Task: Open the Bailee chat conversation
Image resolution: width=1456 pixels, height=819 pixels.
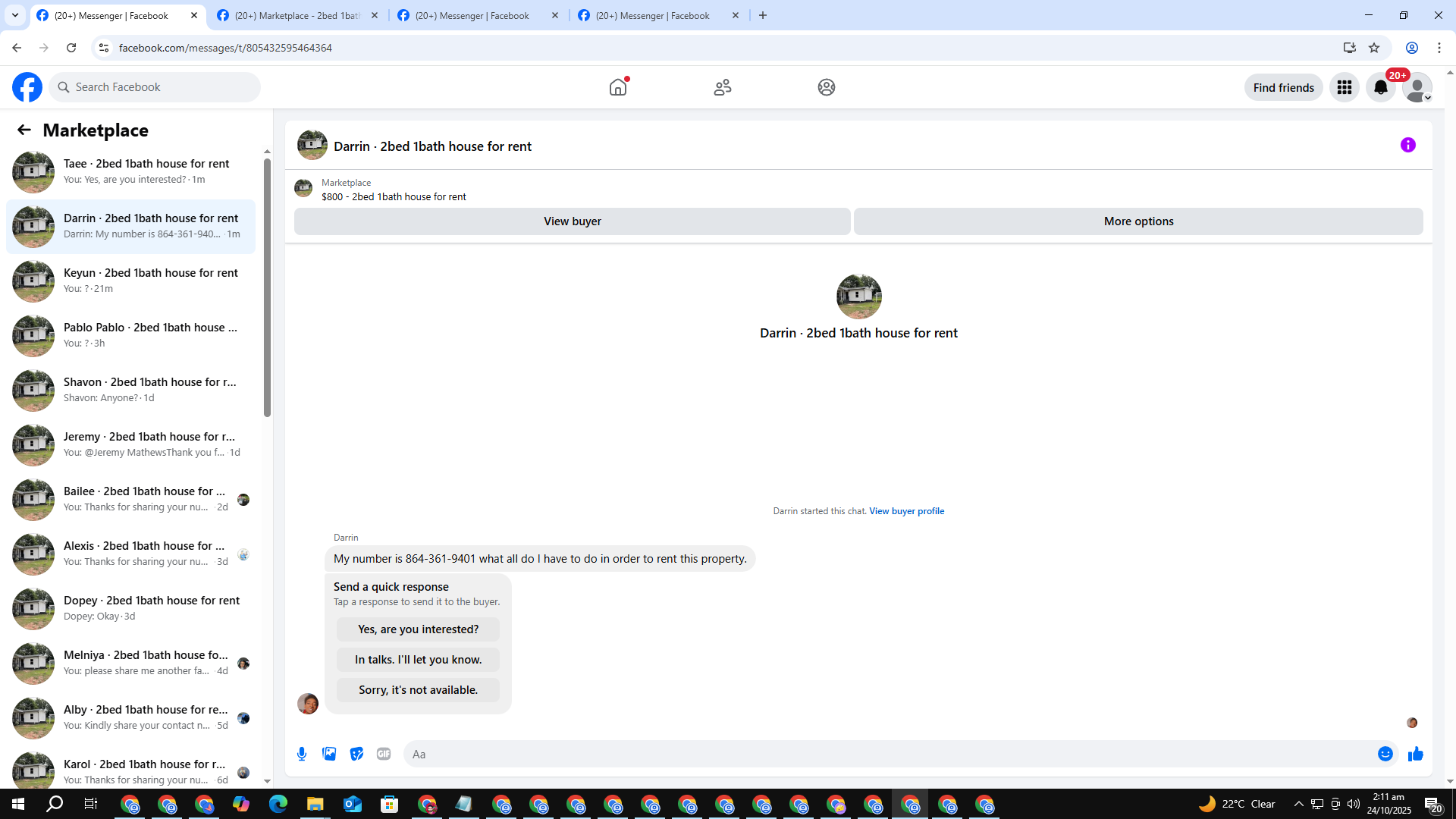Action: [x=130, y=499]
